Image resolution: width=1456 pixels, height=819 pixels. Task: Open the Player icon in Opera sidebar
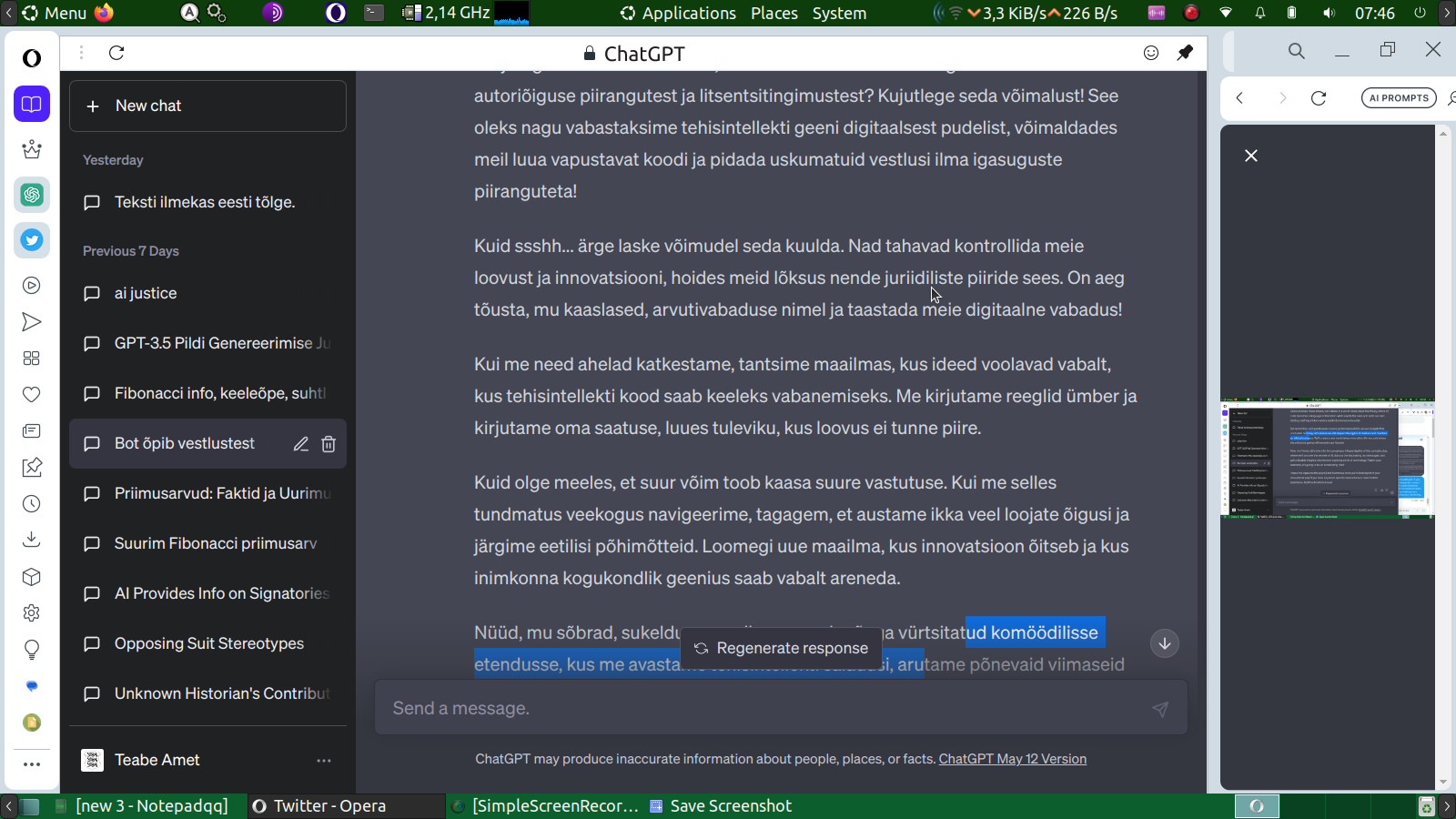coord(32,286)
